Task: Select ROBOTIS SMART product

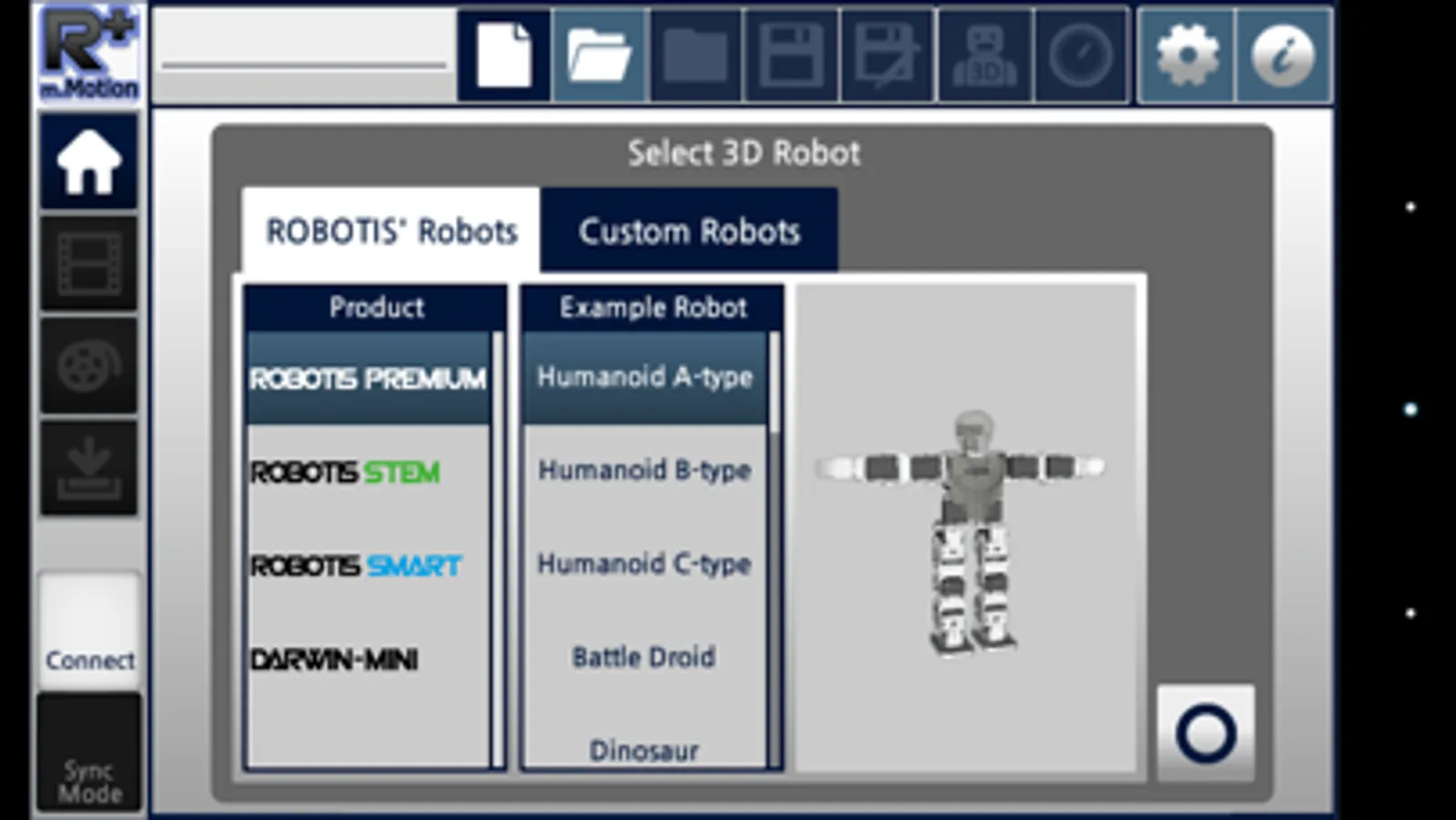Action: pos(368,566)
